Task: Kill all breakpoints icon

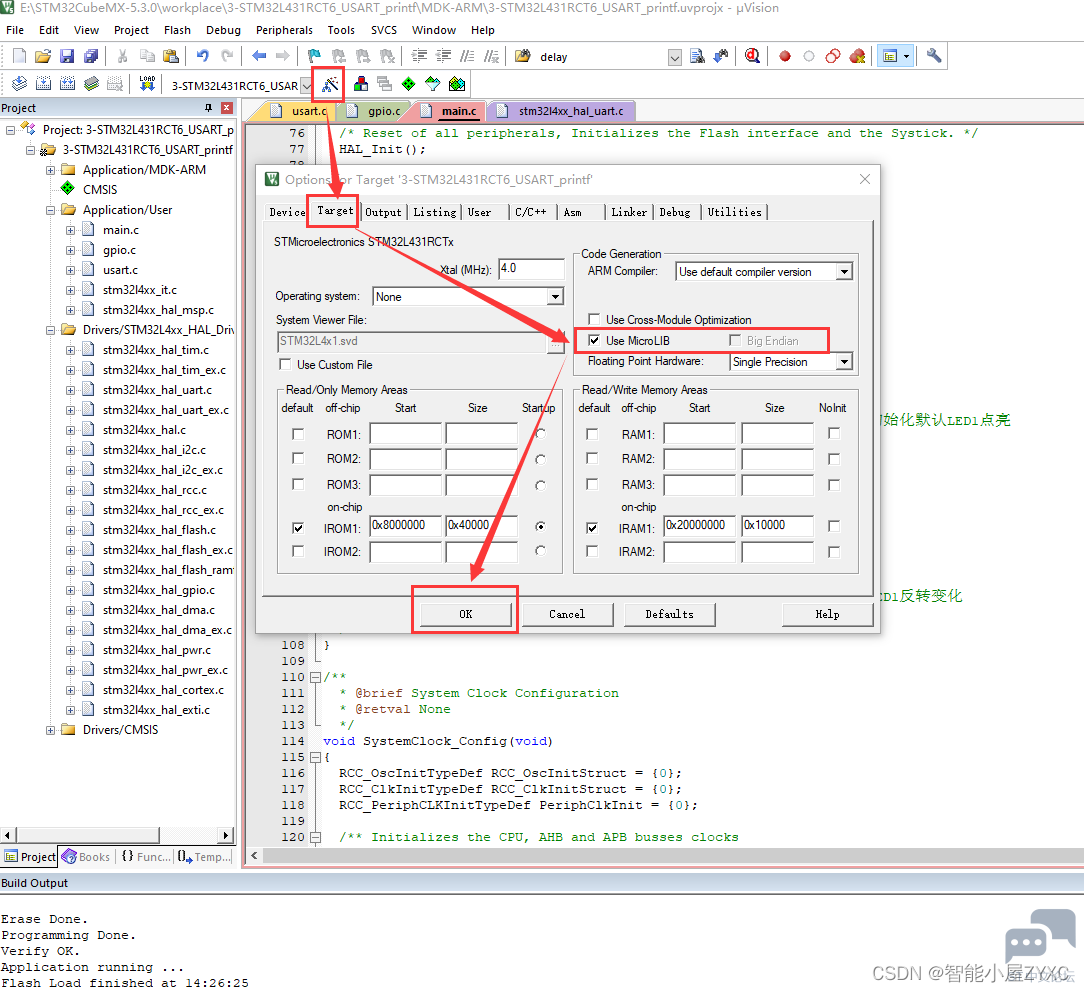Action: point(857,56)
